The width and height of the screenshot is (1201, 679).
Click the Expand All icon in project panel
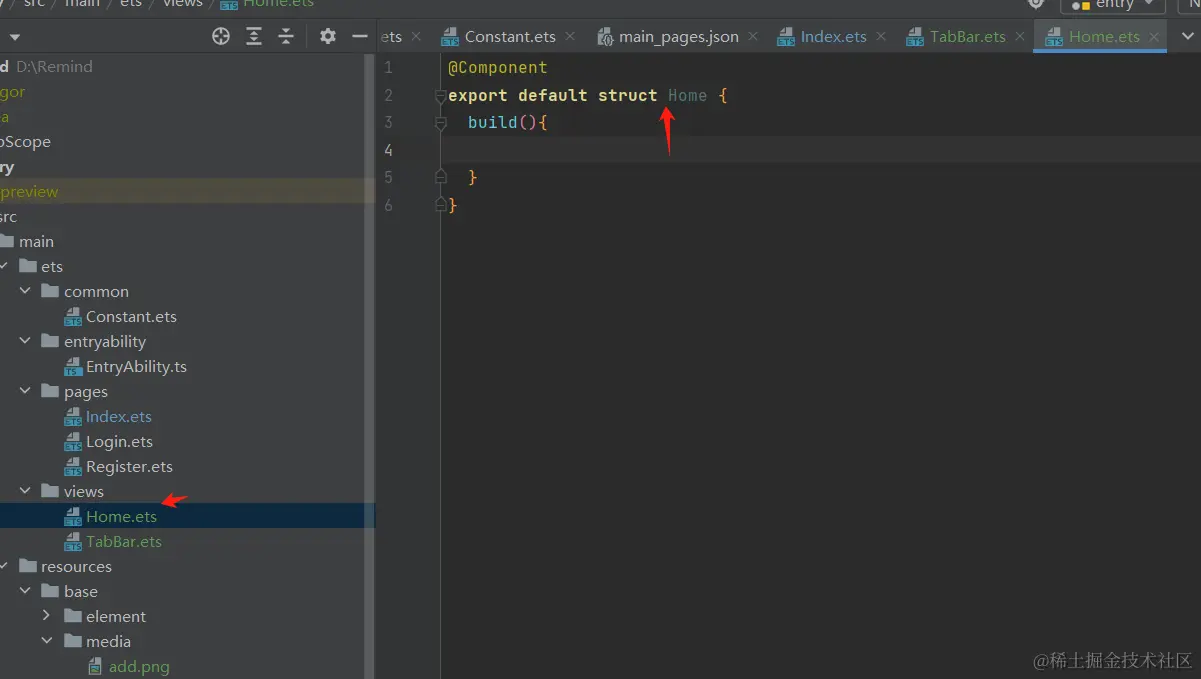254,36
